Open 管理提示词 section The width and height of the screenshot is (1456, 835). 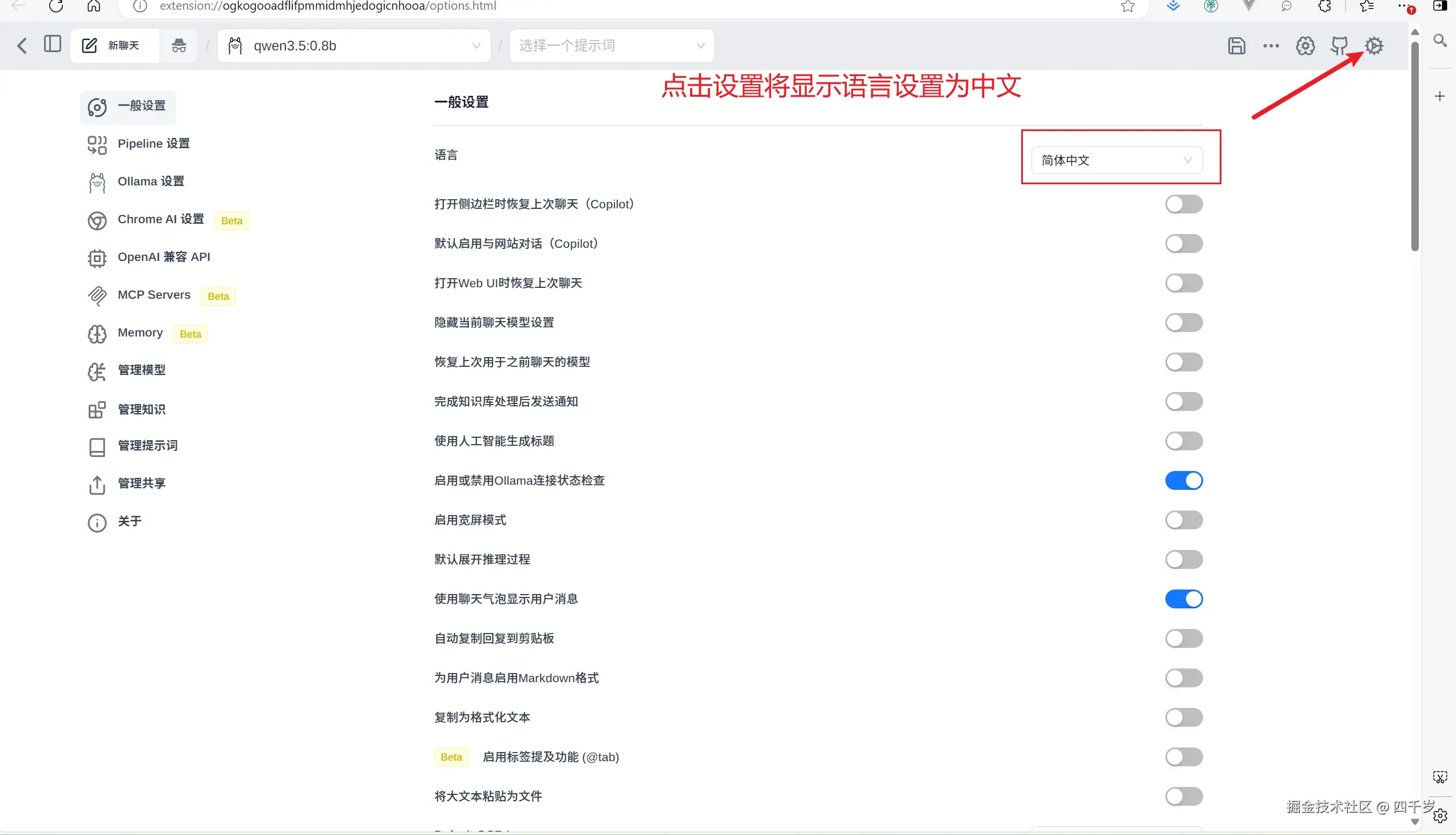tap(148, 446)
